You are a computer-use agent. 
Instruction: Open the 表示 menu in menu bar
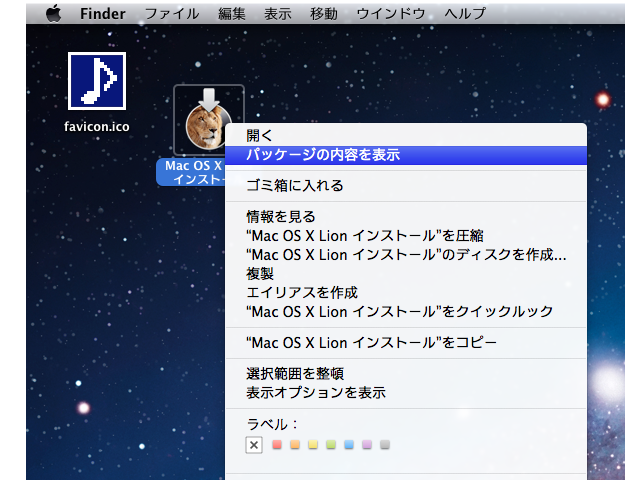click(x=278, y=14)
